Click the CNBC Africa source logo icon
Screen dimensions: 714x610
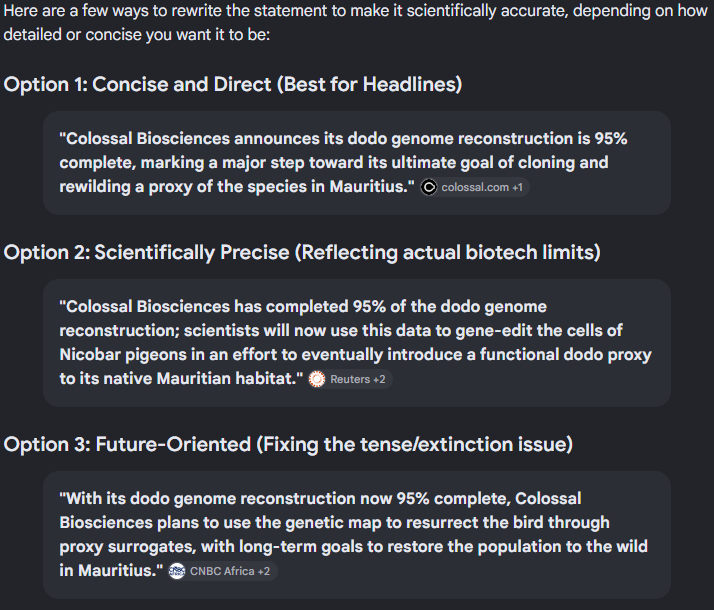tap(177, 571)
